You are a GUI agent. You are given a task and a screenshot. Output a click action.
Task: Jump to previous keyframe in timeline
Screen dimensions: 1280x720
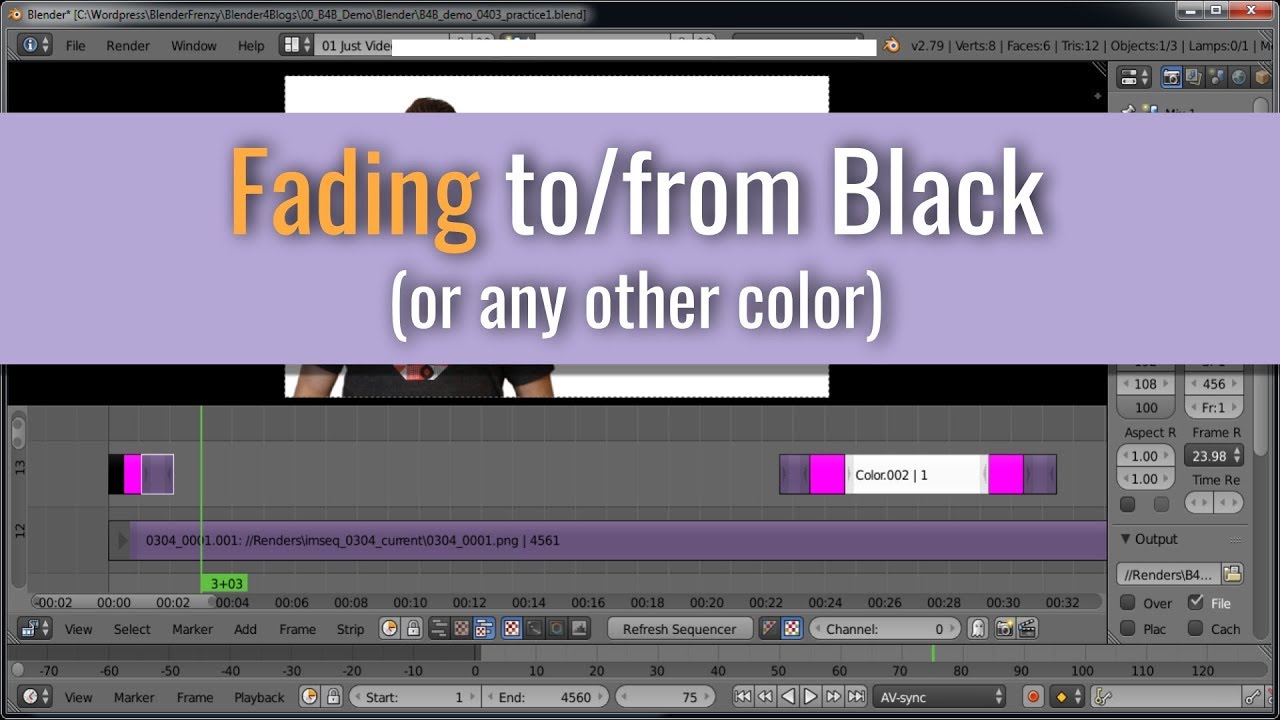click(765, 697)
